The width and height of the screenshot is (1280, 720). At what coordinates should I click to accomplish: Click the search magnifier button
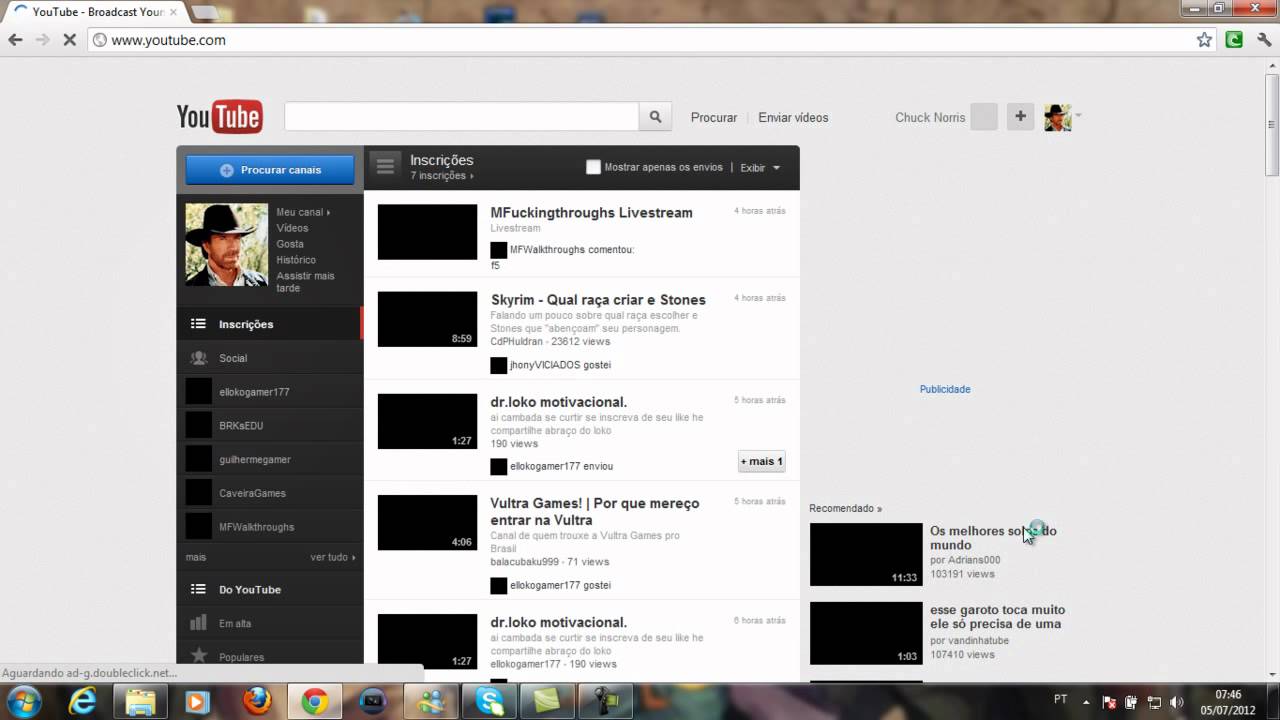click(655, 117)
